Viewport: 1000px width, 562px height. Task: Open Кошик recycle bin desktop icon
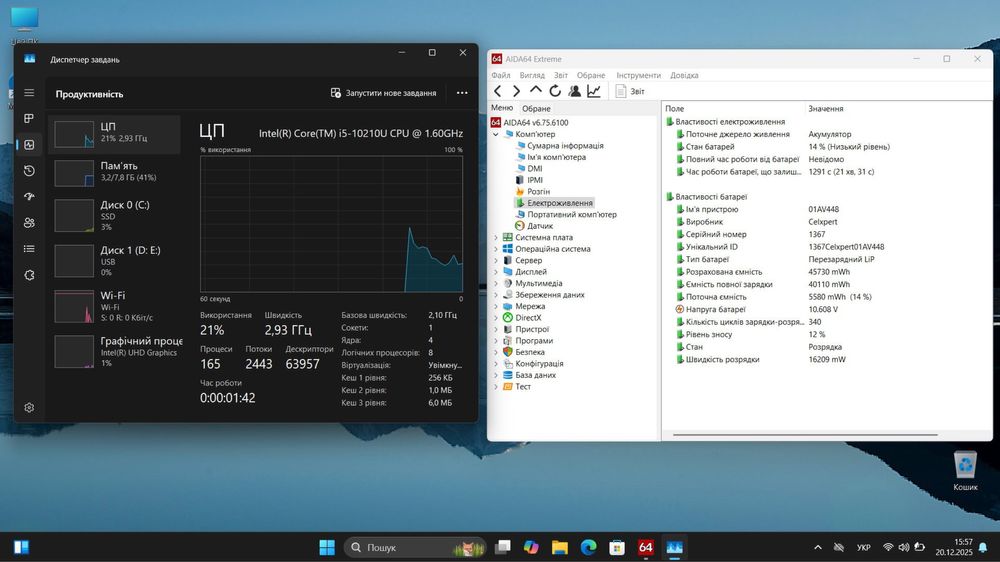pyautogui.click(x=965, y=471)
